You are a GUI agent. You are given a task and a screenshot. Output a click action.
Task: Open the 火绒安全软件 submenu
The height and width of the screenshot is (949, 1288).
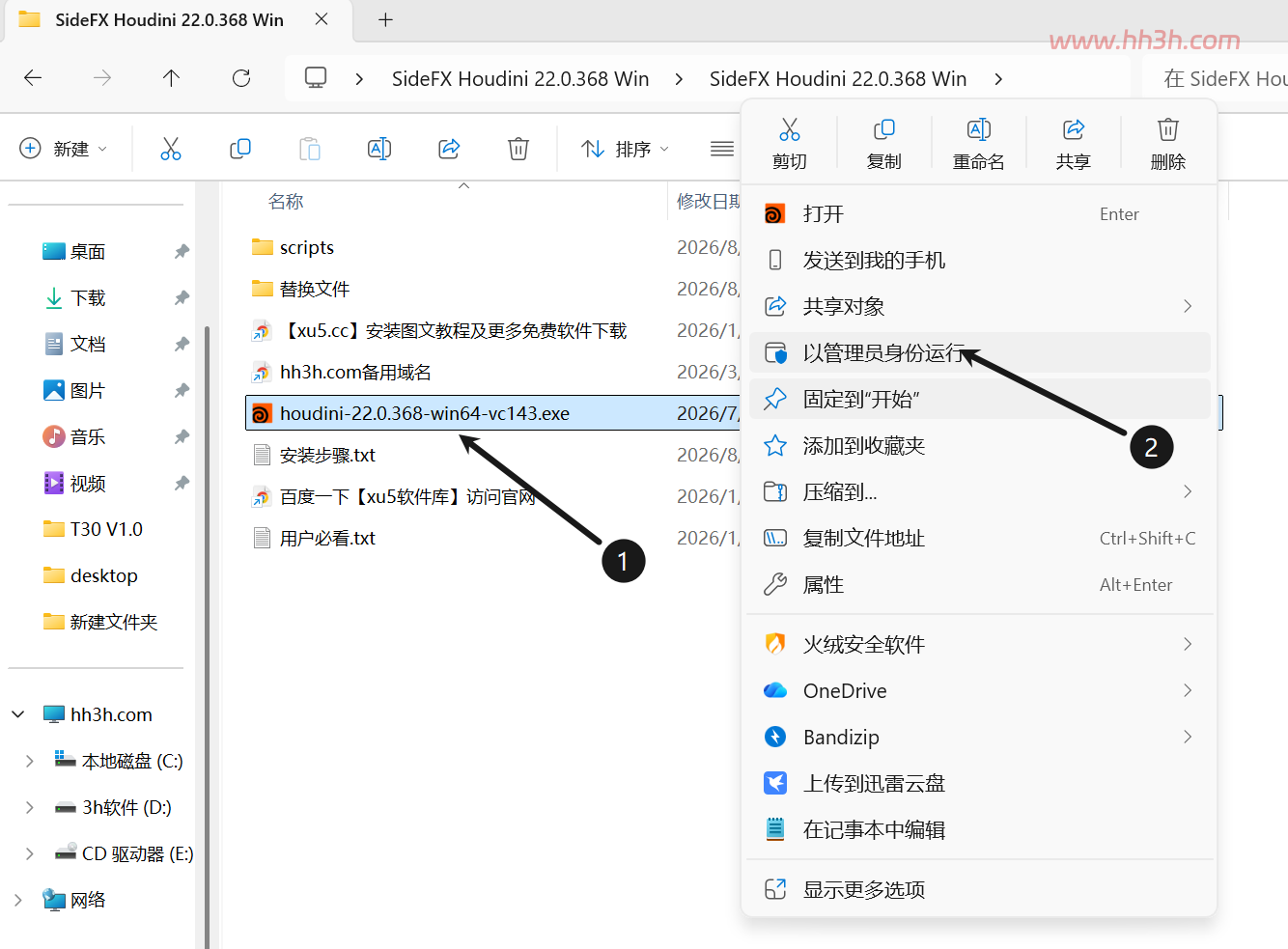click(979, 644)
